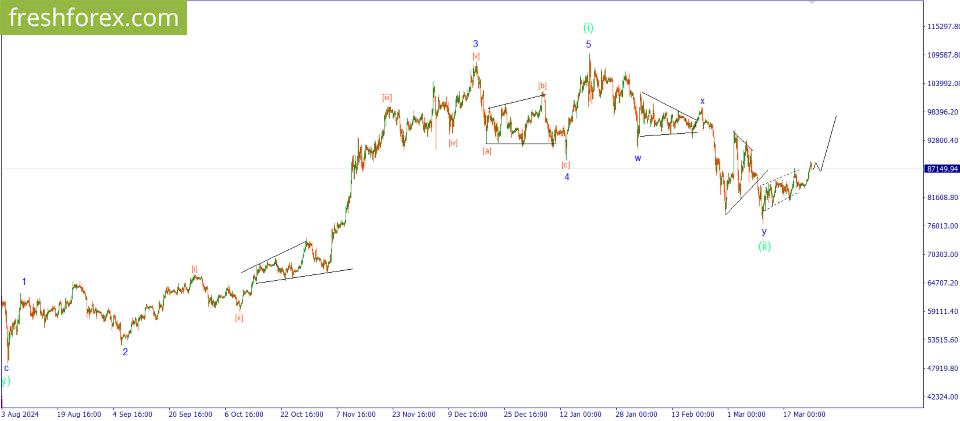Viewport: 960px width, 421px height.
Task: Click the 103992.00 price axis label
Action: [x=942, y=84]
